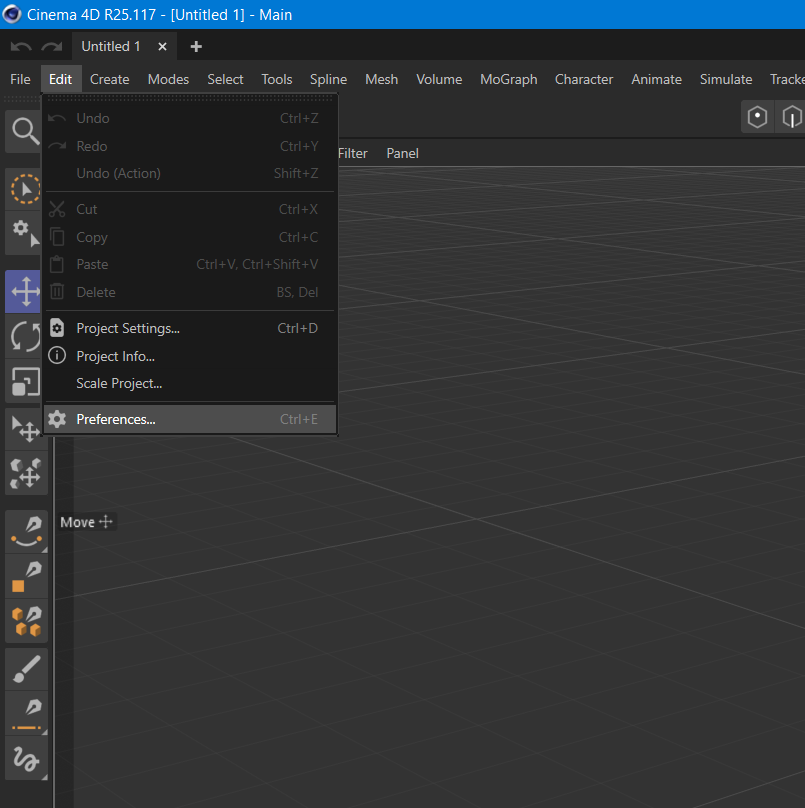Image resolution: width=805 pixels, height=808 pixels.
Task: Click the search magnifier icon in the toolbar
Action: 25,131
